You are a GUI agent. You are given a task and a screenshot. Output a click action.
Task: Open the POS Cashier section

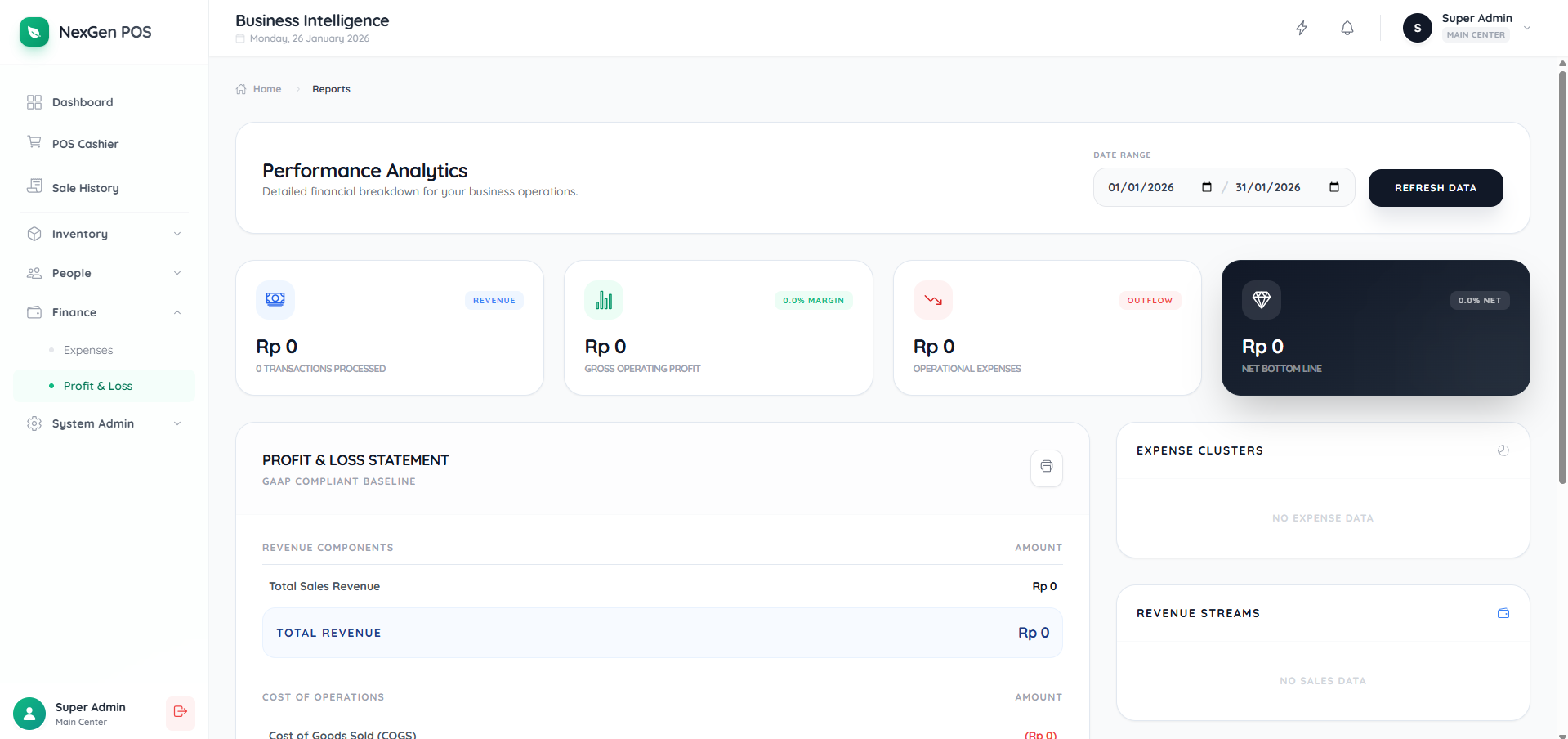[84, 143]
